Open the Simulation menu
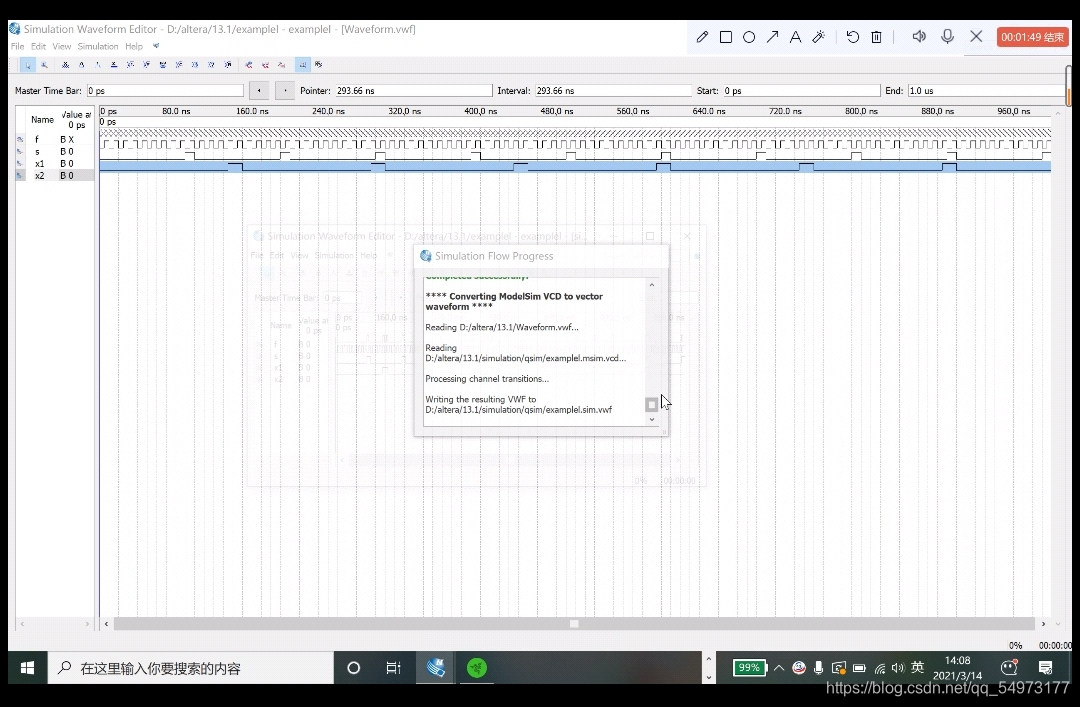Screen dimensions: 1080x707 tap(98, 46)
